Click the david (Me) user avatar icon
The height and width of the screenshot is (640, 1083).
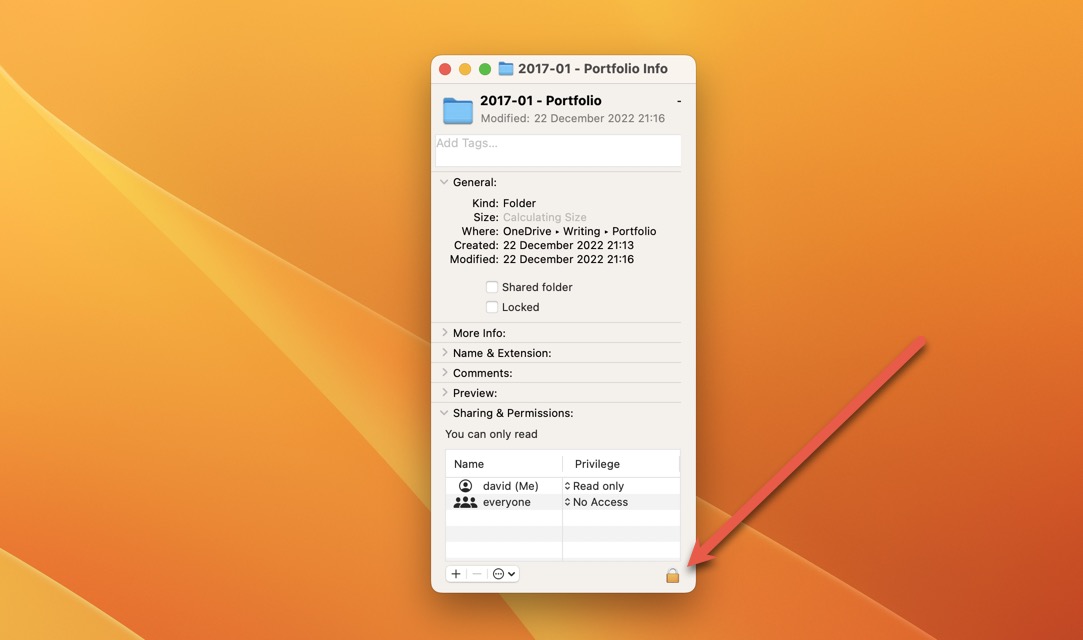tap(465, 485)
